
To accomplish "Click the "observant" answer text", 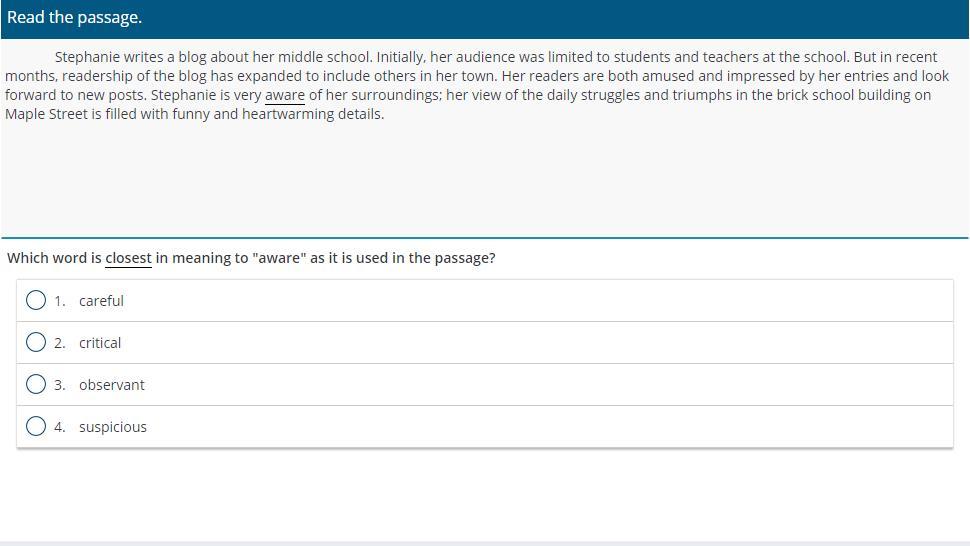I will click(111, 385).
